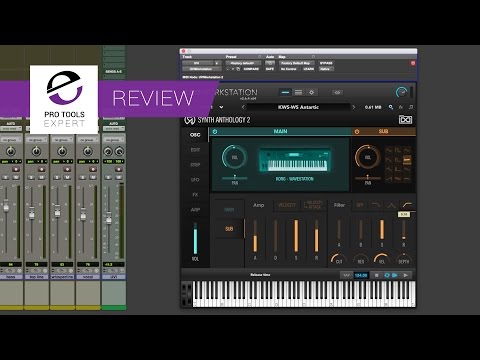This screenshot has height=360, width=480.
Task: Click Korg Wavestation keyboard image
Action: click(x=295, y=161)
